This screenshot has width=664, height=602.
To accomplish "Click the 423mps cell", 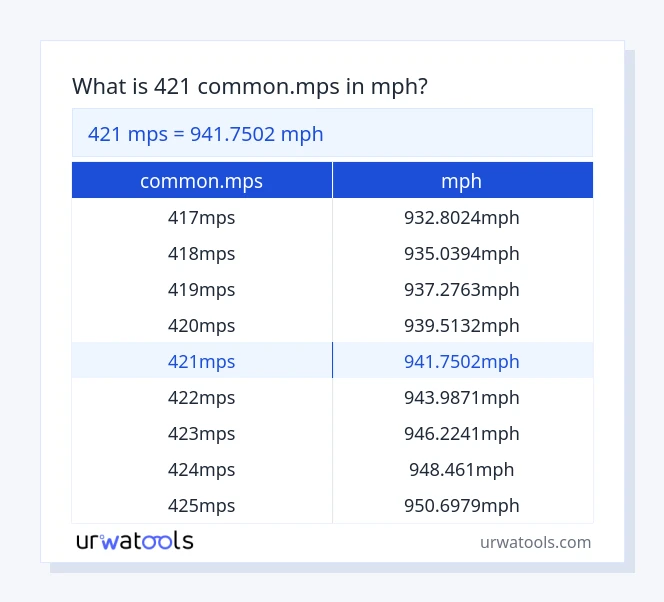I will (x=201, y=433).
